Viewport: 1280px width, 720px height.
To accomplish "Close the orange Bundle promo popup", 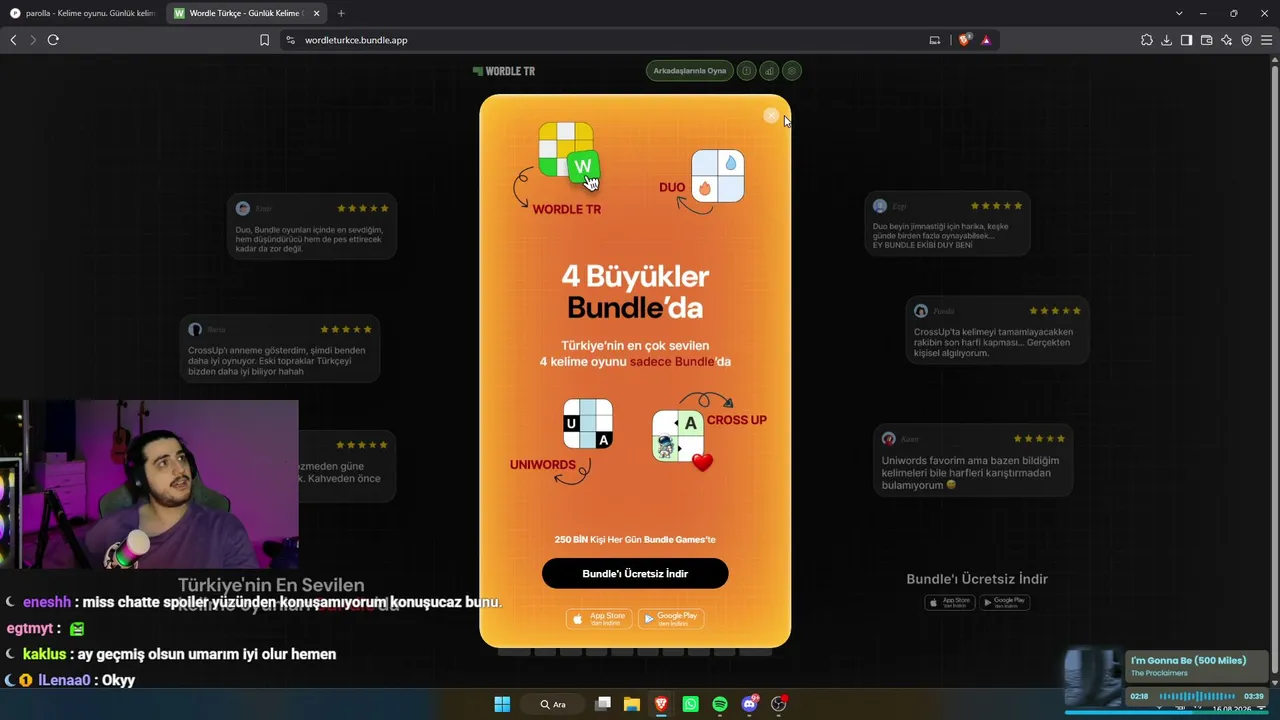I will click(x=771, y=116).
